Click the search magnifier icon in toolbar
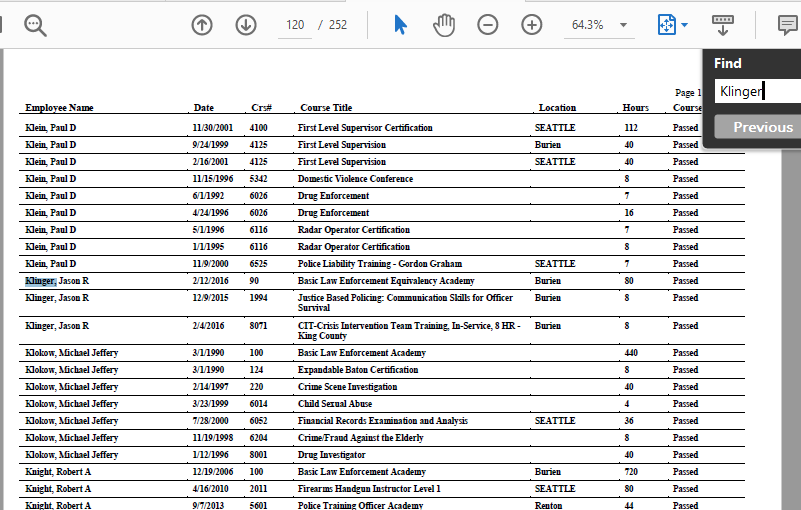 tap(35, 25)
